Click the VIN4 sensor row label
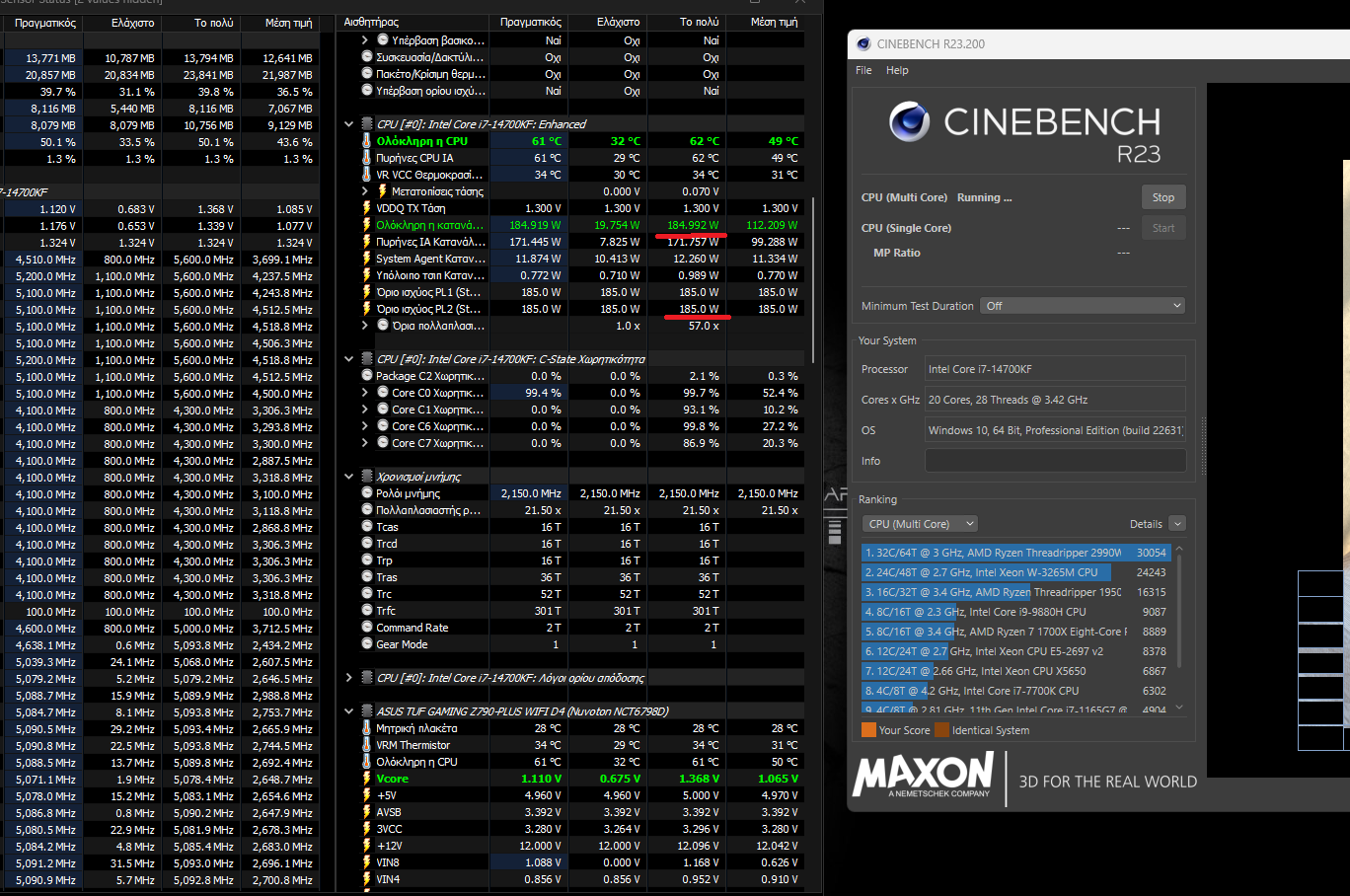 coord(388,879)
